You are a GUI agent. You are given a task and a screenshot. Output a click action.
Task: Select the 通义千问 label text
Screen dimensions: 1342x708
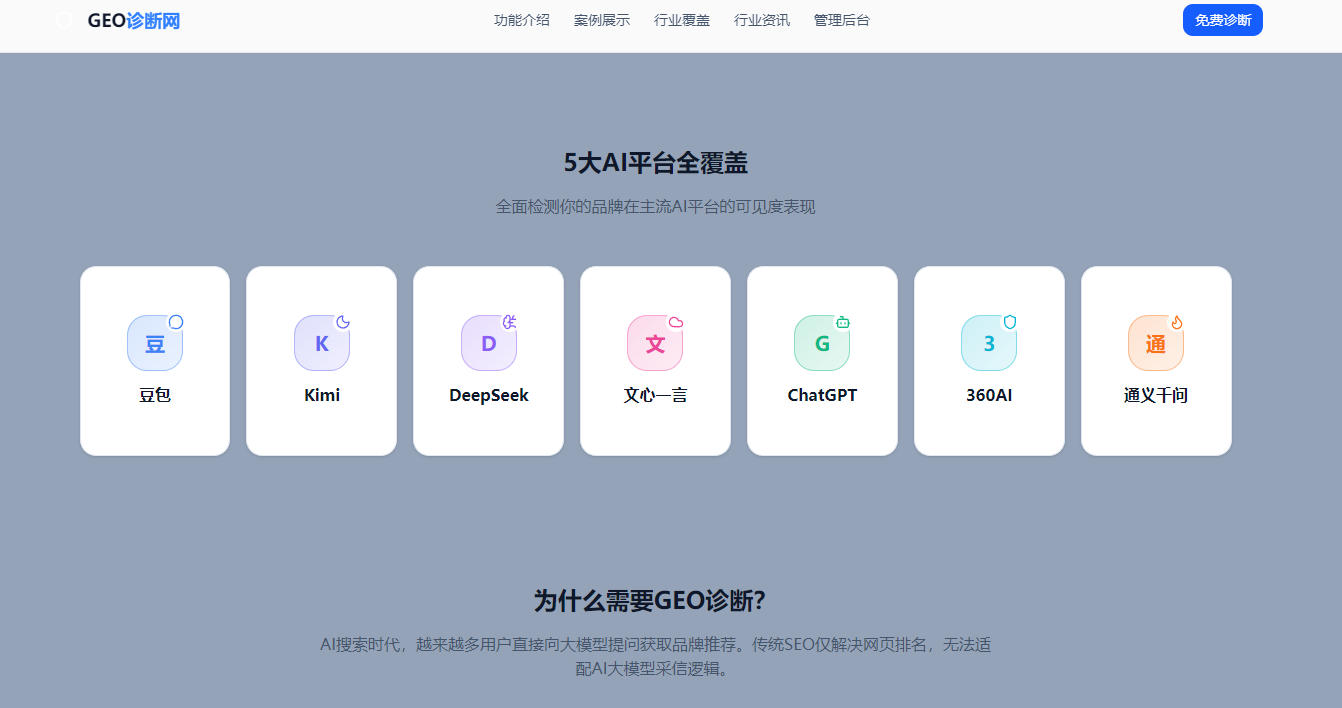tap(1156, 395)
